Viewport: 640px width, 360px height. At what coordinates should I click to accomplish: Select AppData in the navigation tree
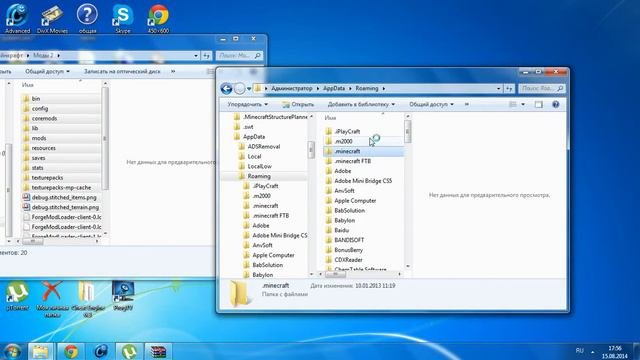[x=253, y=137]
